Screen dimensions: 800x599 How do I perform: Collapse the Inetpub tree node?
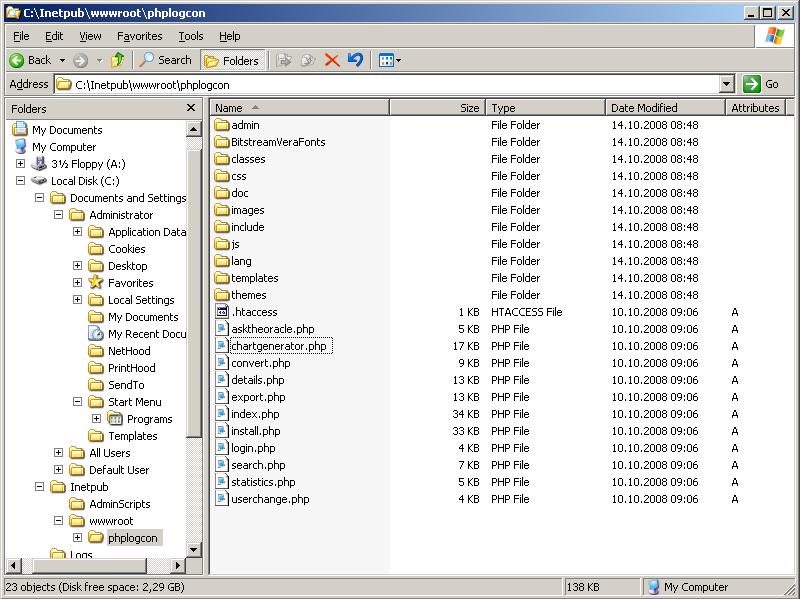click(x=39, y=487)
